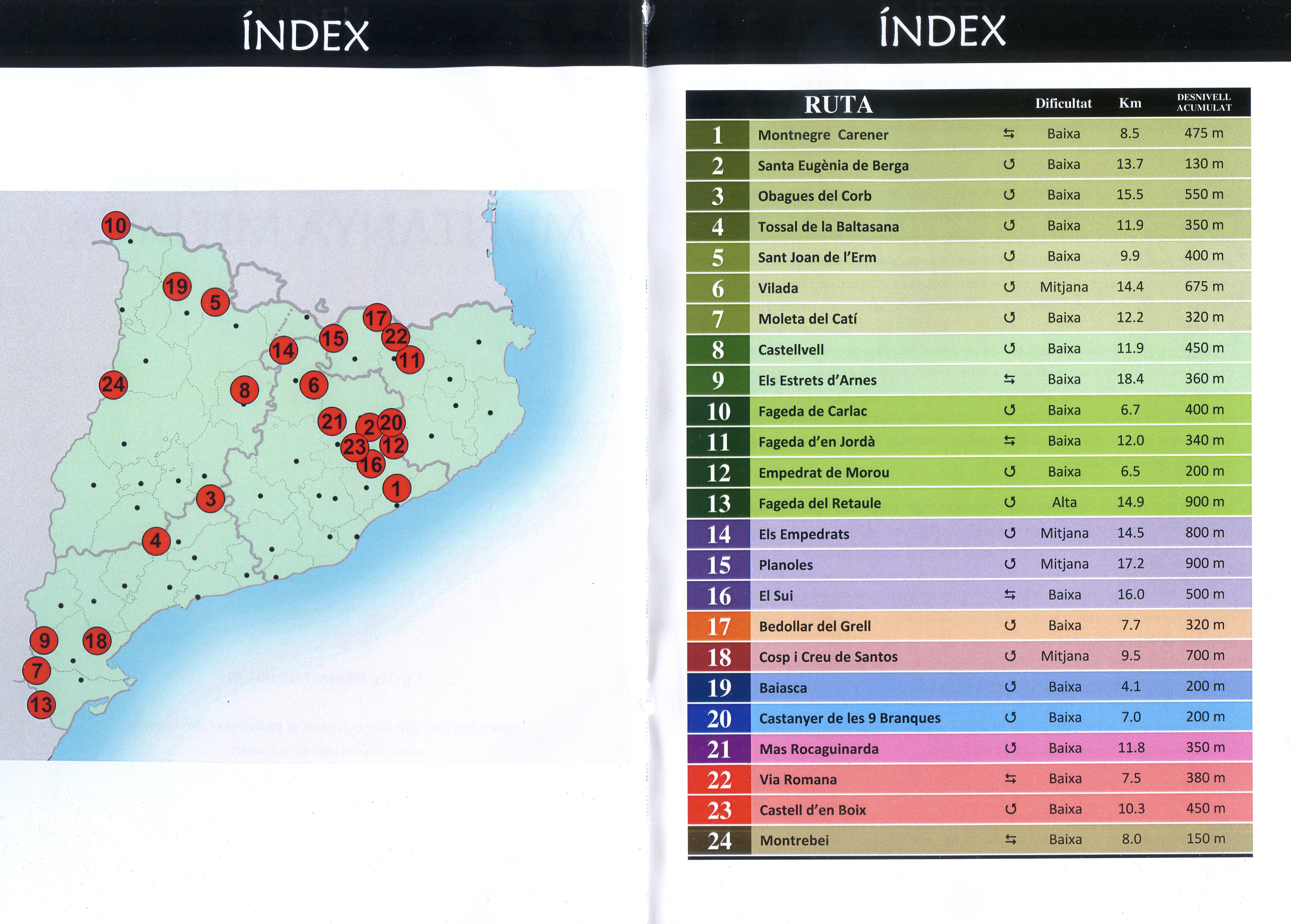
Task: Click the Alta difficulty label
Action: point(1064,503)
